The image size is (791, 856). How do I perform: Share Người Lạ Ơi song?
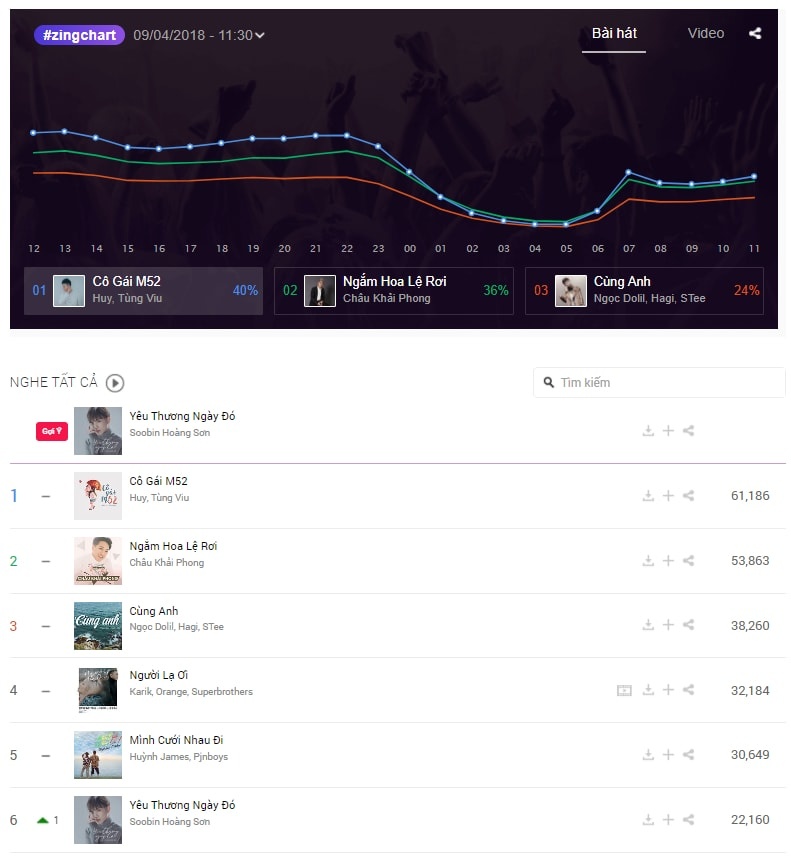tap(688, 689)
